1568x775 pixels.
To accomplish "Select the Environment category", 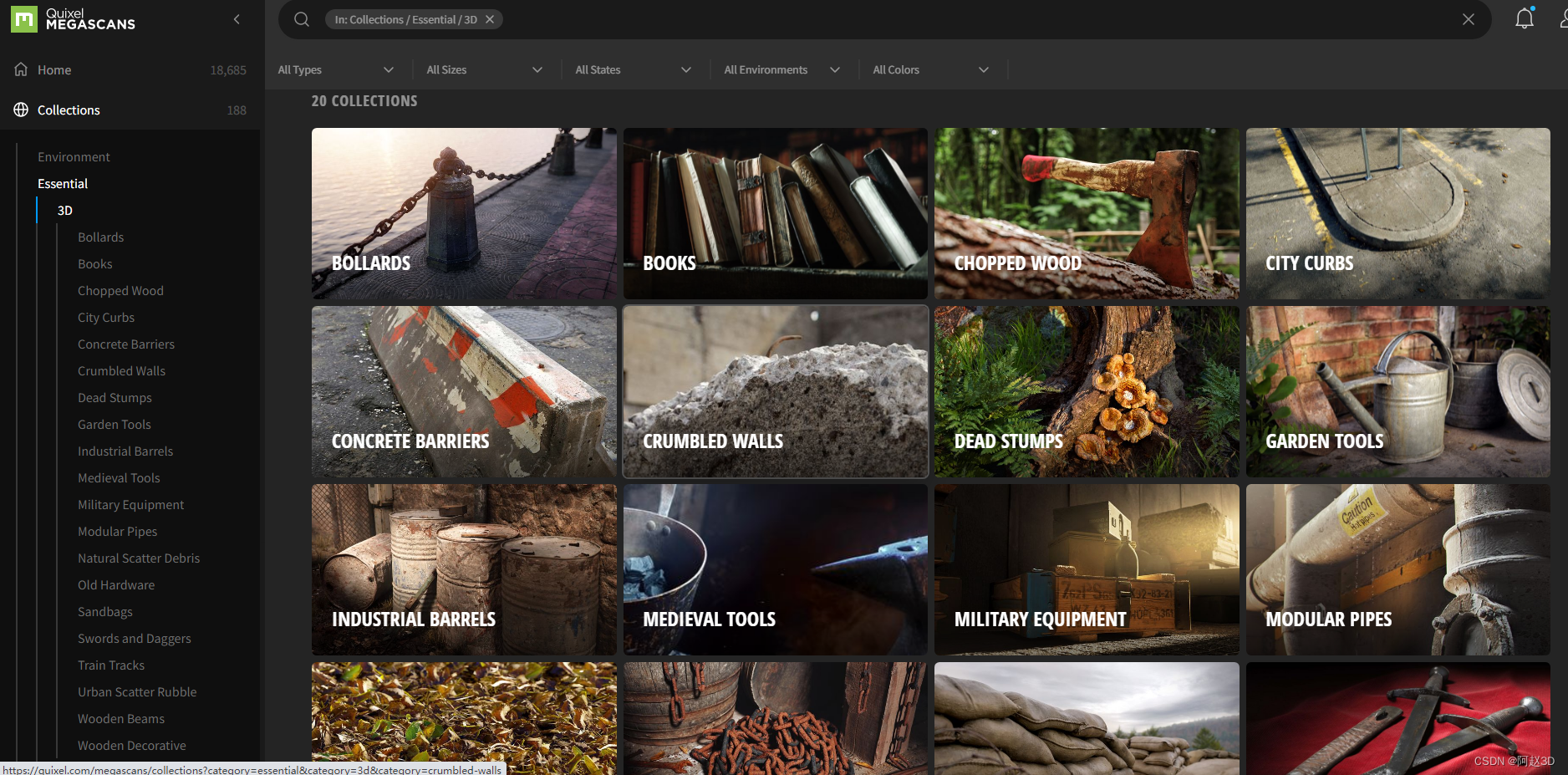I will pyautogui.click(x=74, y=156).
